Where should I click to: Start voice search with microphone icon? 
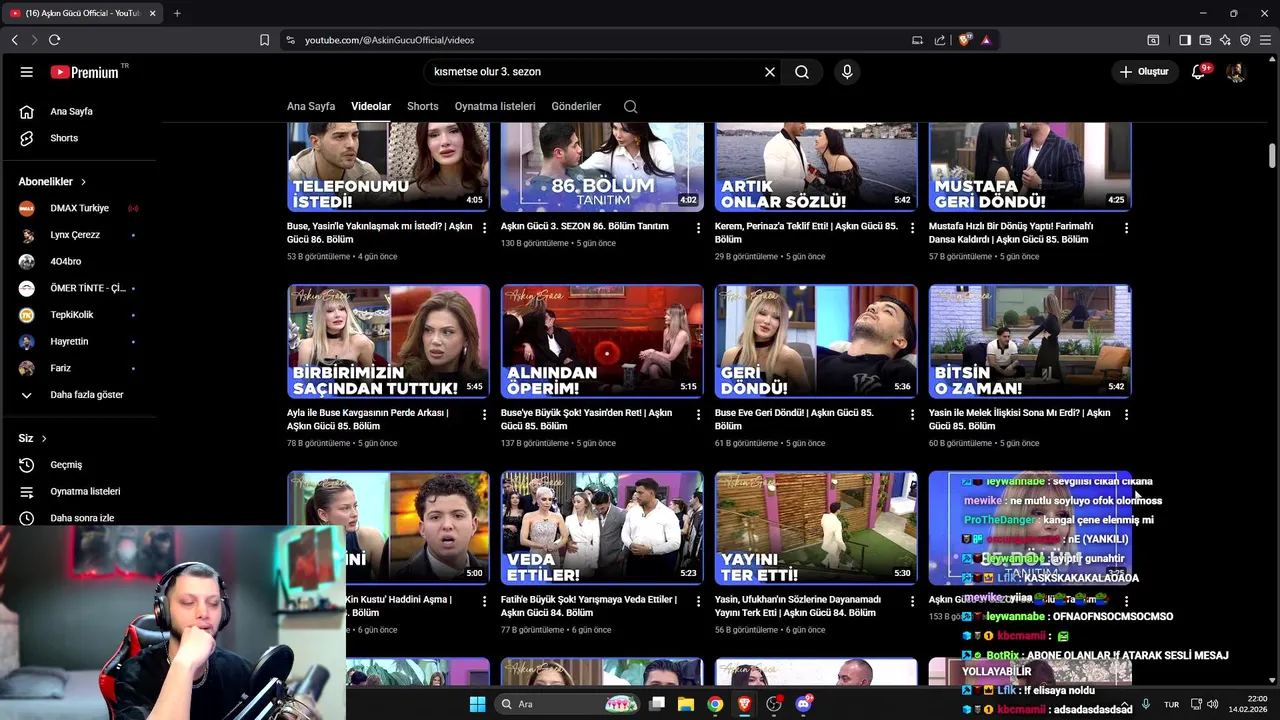point(847,72)
